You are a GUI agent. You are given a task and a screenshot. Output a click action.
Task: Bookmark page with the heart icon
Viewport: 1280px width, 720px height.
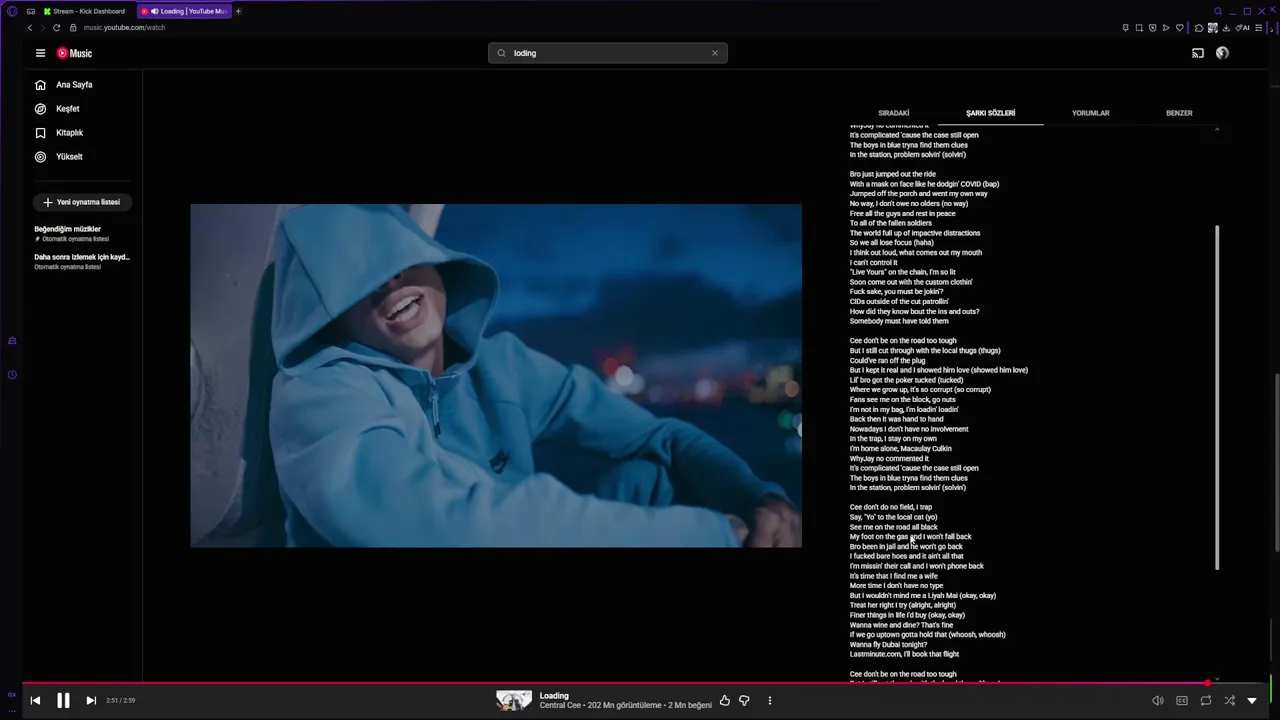(1180, 27)
